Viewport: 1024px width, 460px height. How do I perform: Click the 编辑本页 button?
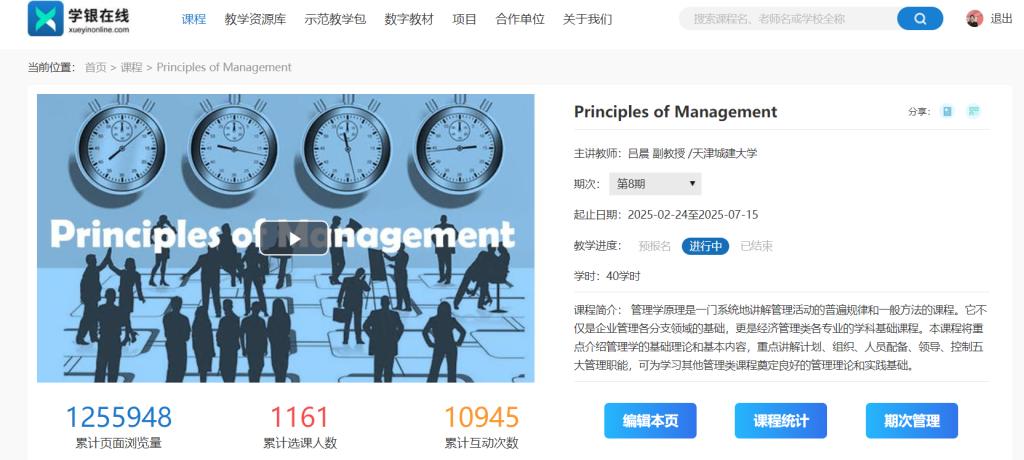pyautogui.click(x=650, y=421)
